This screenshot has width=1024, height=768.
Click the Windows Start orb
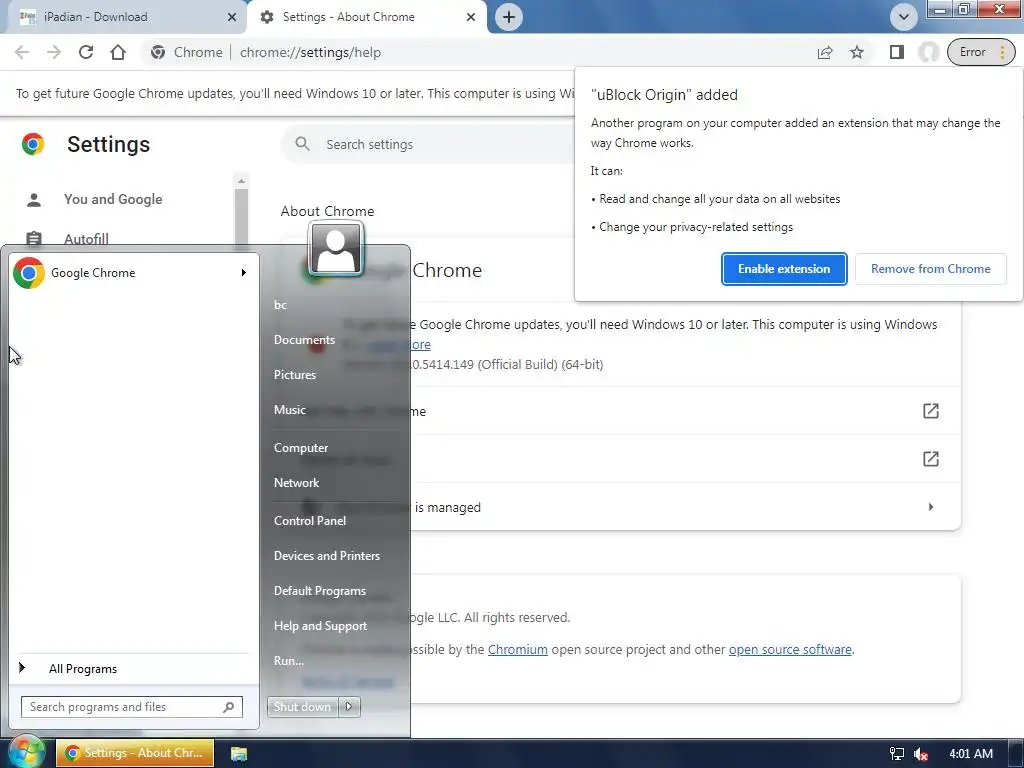25,752
